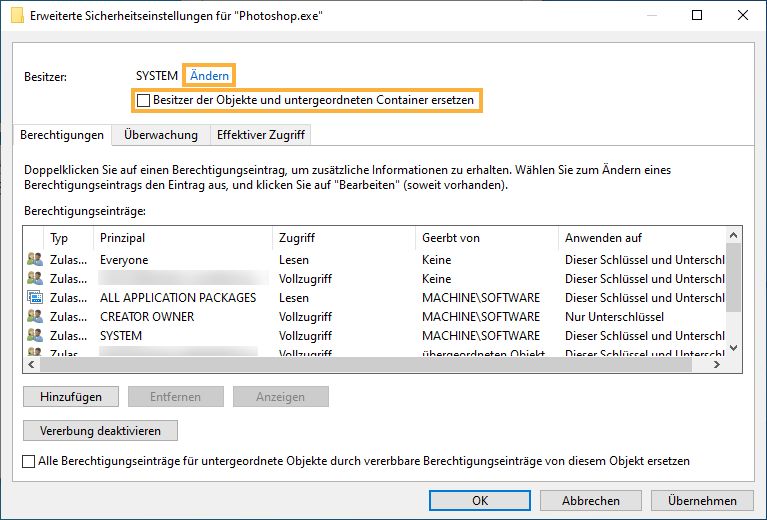The width and height of the screenshot is (767, 520).
Task: Open the Effektiver Zugriff tab
Action: [x=261, y=135]
